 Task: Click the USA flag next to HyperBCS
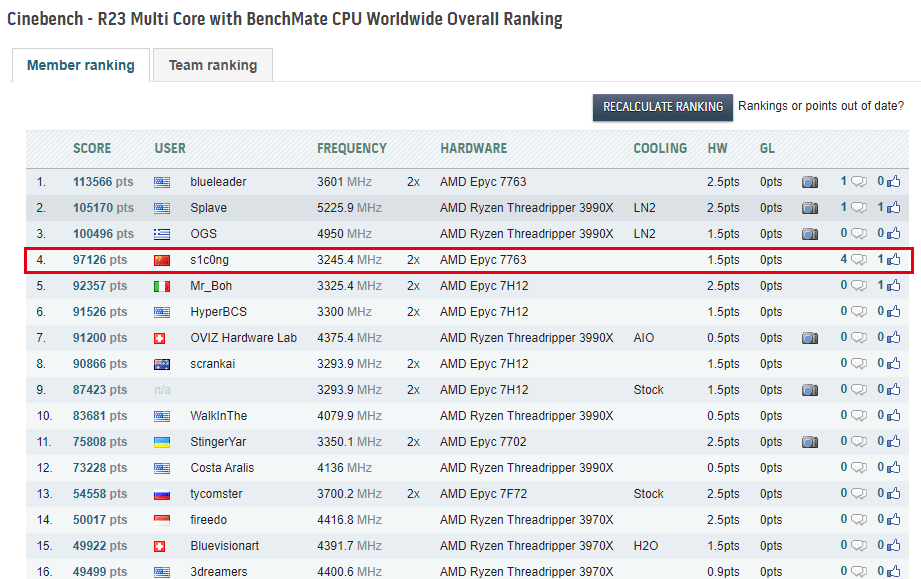coord(162,312)
